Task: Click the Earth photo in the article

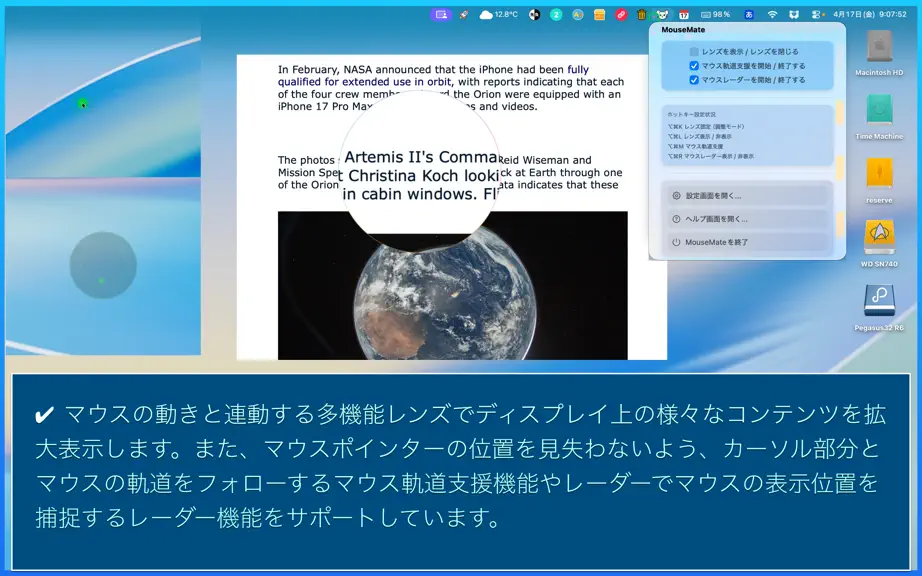Action: 453,286
